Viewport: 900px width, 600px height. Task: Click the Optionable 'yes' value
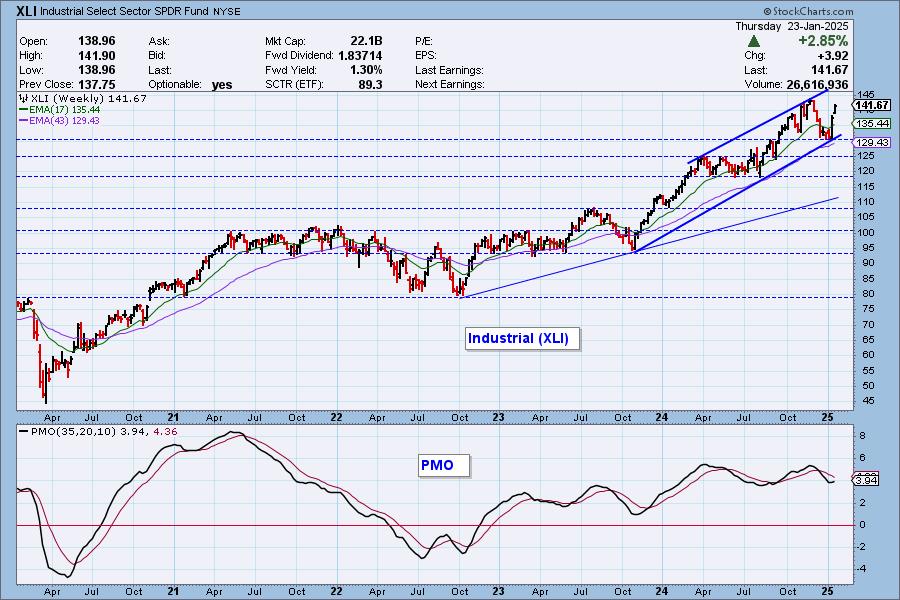(222, 85)
